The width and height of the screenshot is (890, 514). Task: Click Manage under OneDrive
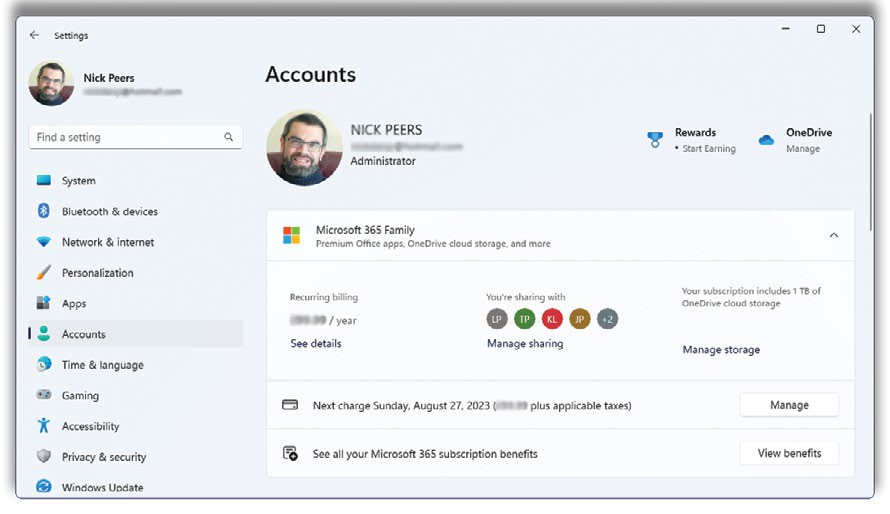(803, 149)
